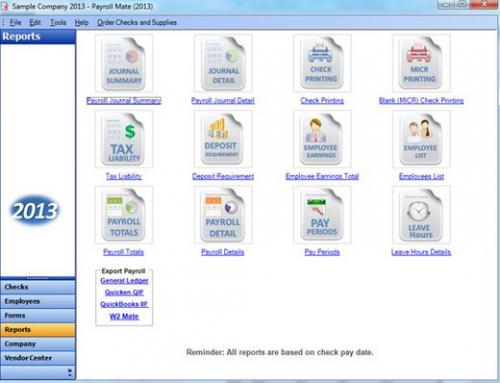Export payroll to QuickBooks IIF
This screenshot has height=383, width=500.
coord(124,304)
